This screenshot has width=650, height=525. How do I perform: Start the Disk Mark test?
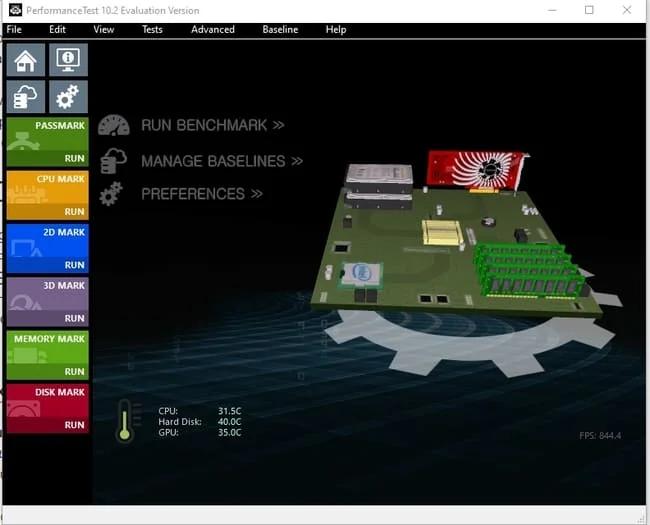tap(47, 408)
